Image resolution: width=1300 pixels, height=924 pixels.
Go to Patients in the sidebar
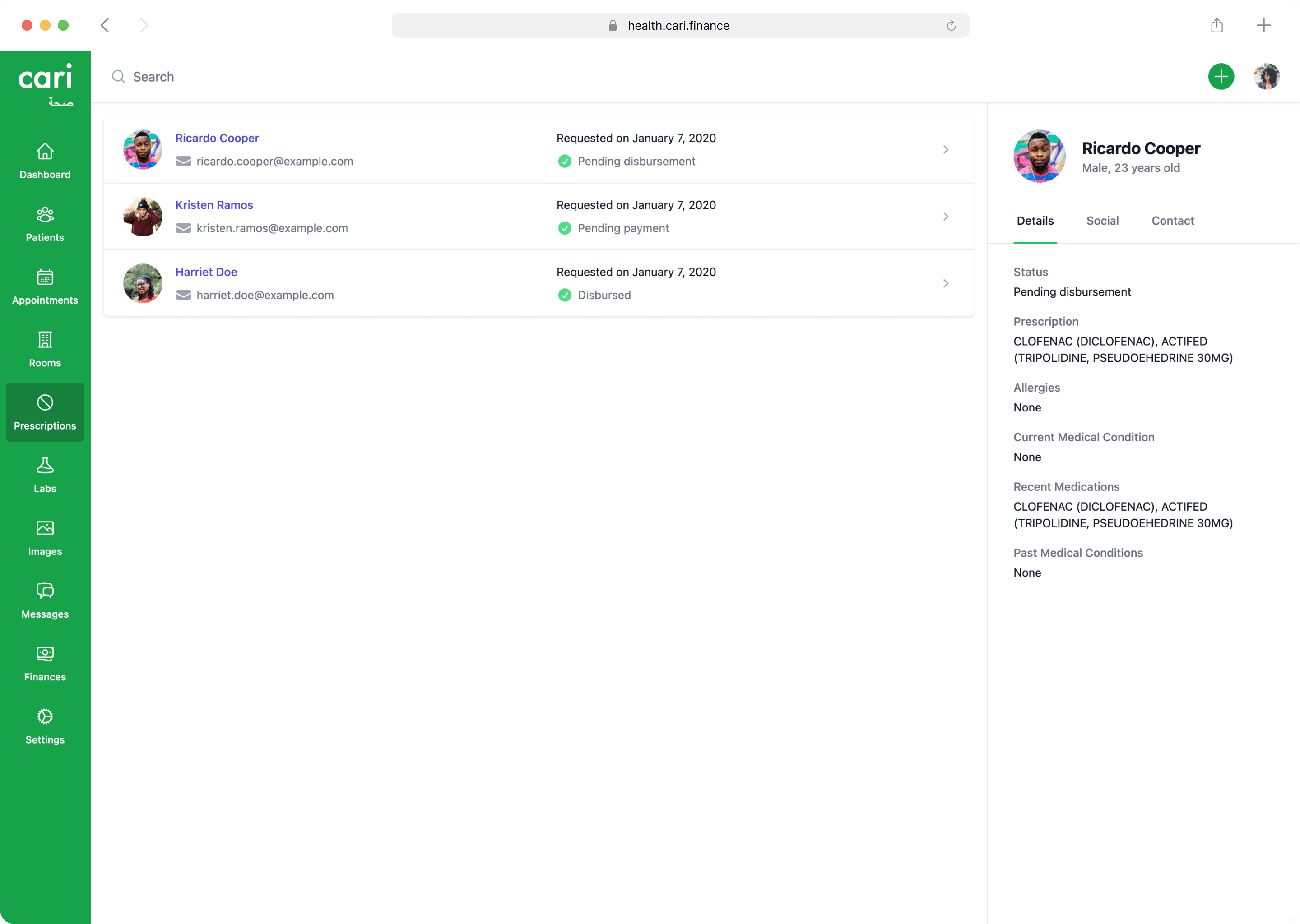[x=45, y=224]
